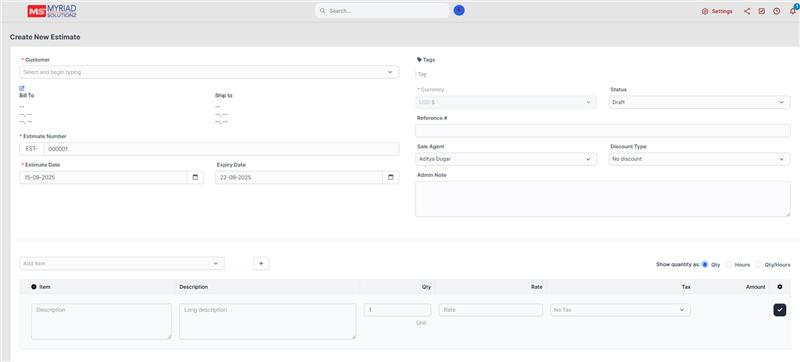The width and height of the screenshot is (800, 362).
Task: Click the edit billing address icon
Action: pos(22,88)
